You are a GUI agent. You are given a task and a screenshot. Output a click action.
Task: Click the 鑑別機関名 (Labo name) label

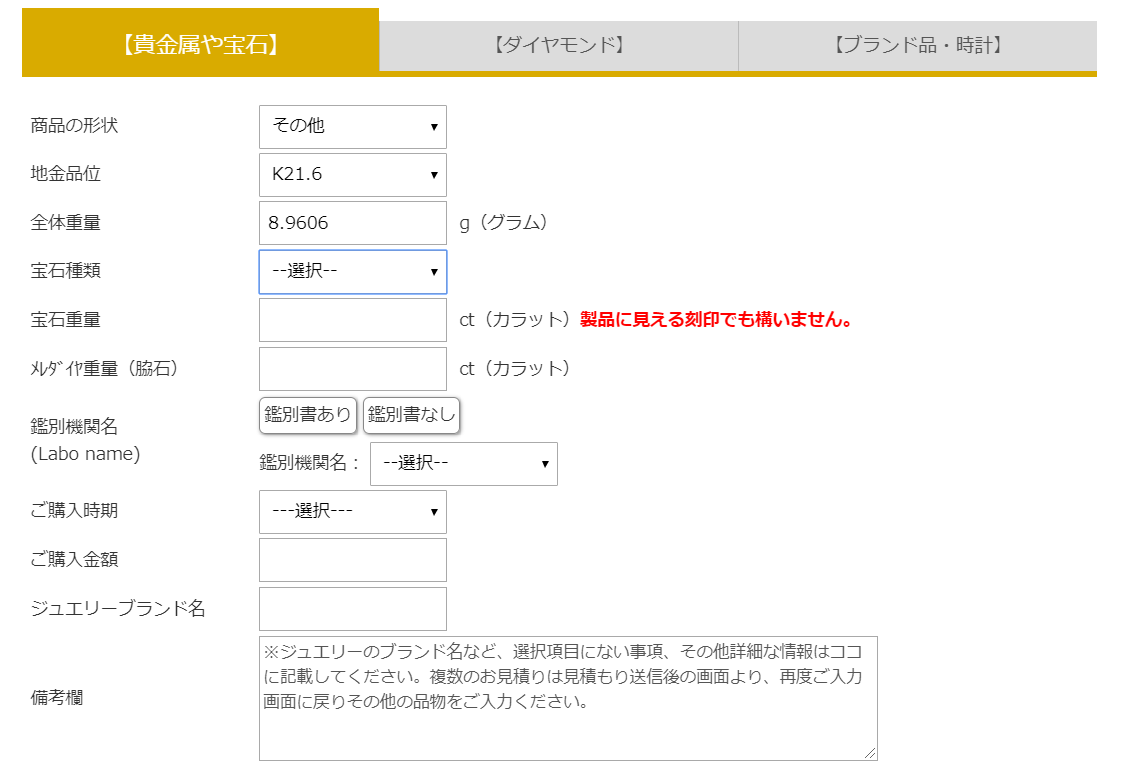click(x=85, y=440)
